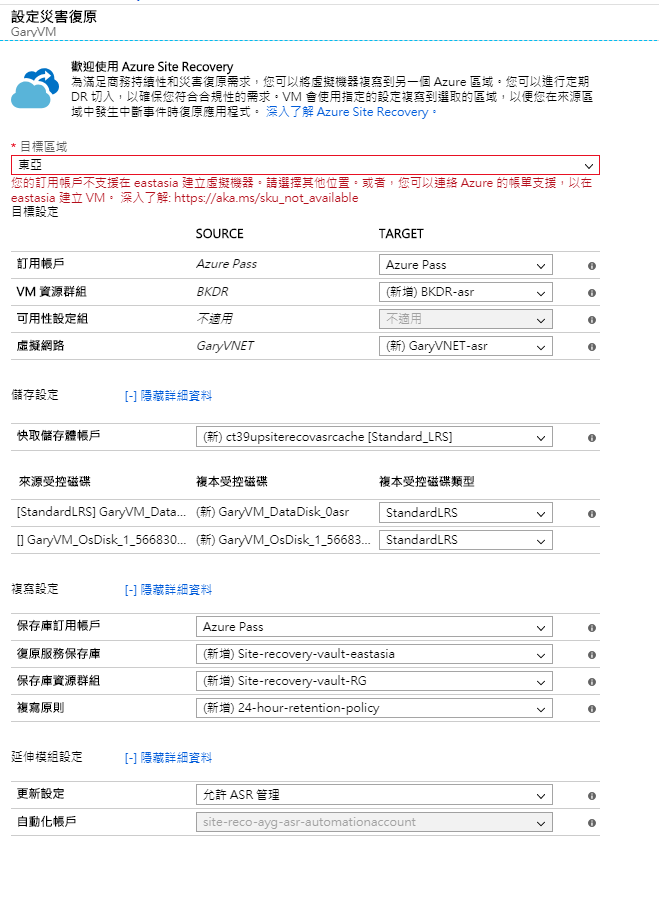
Task: Open target 訂用帳戶 dropdown Azure Pass
Action: 465,265
